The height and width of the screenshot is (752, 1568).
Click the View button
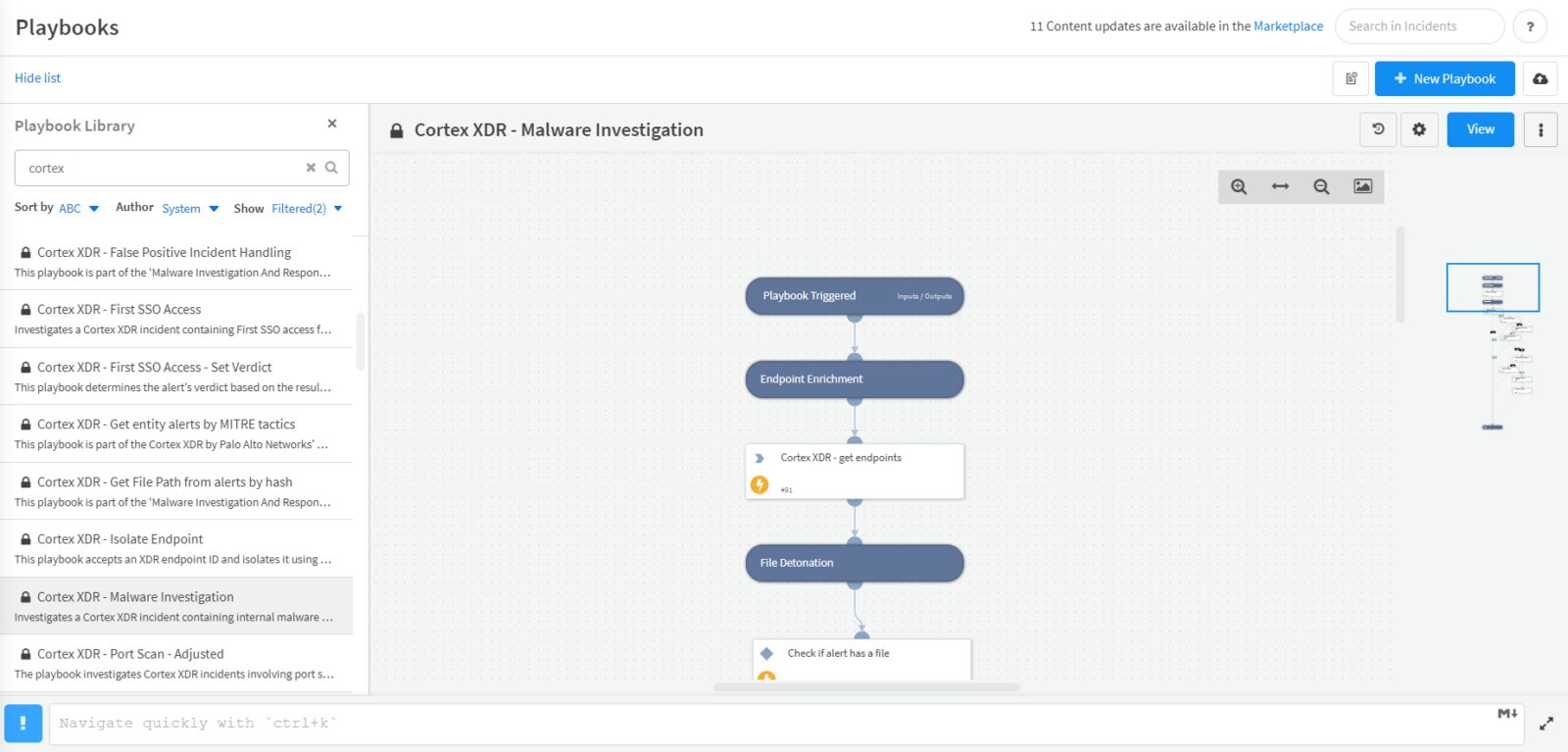pos(1480,129)
